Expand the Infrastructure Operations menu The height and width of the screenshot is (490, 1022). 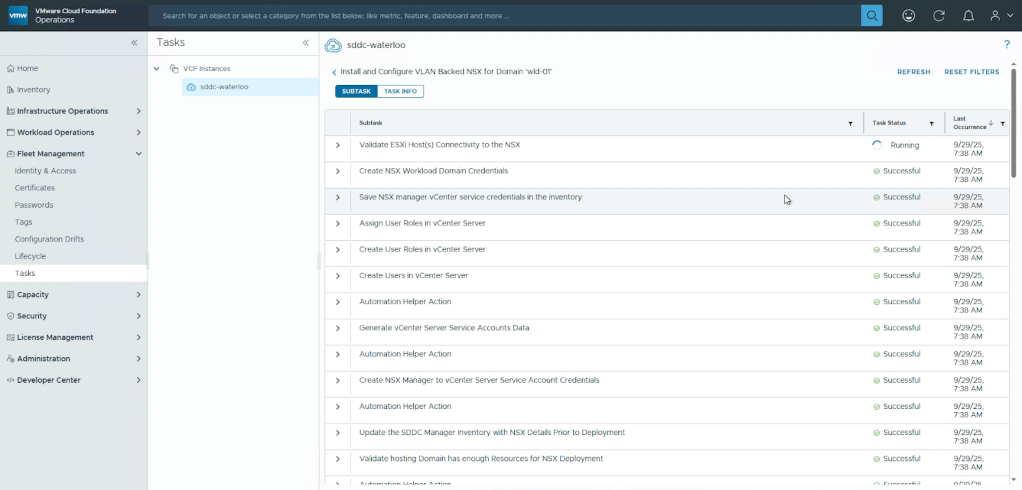[x=138, y=111]
